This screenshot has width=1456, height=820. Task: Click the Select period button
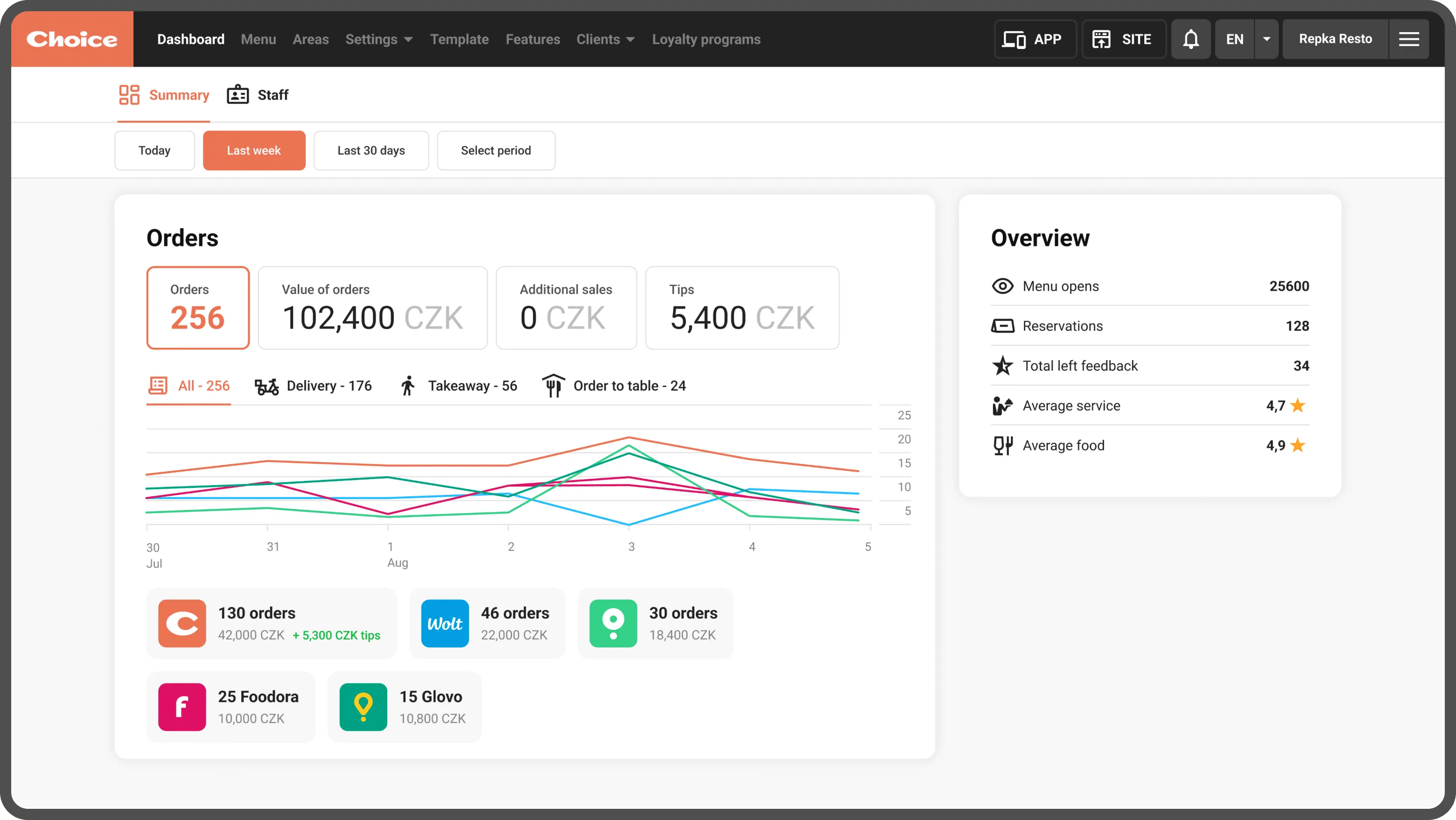496,150
